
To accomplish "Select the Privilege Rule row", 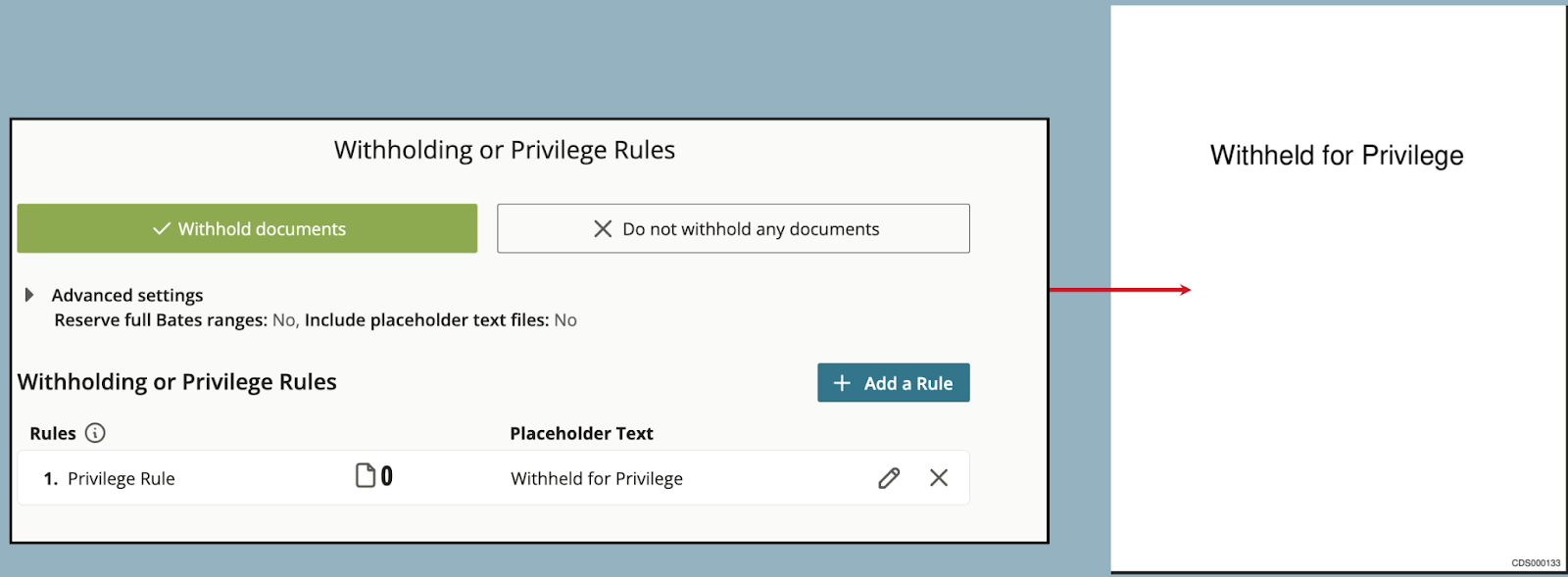I will 121,478.
